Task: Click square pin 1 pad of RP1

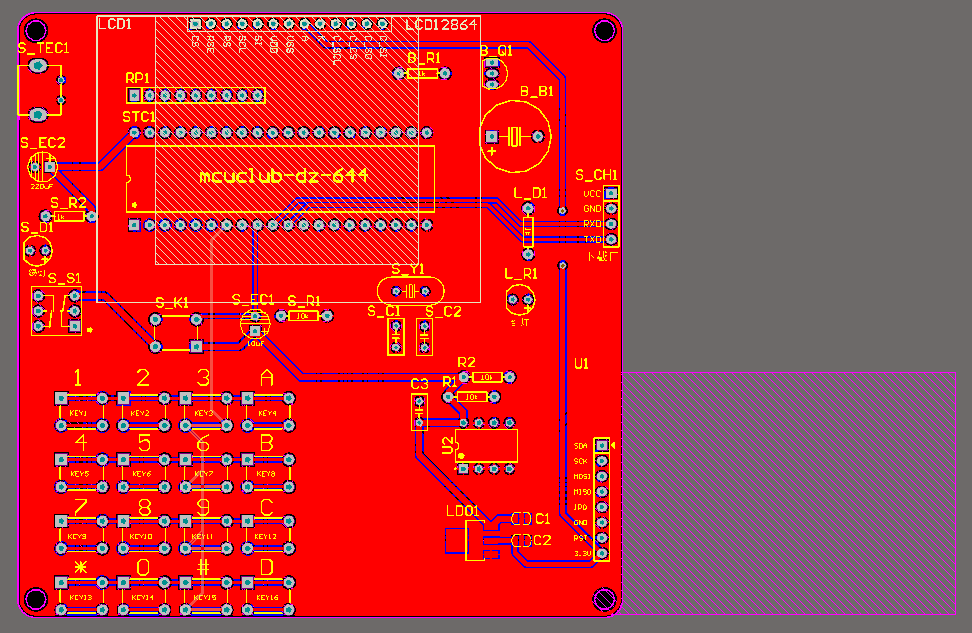Action: coord(134,95)
